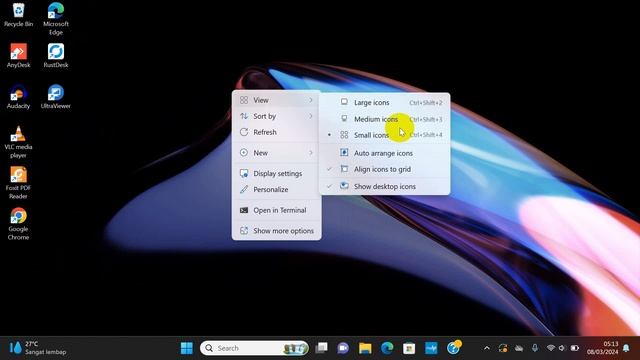This screenshot has width=640, height=360.
Task: Choose Small icons view option
Action: coord(385,135)
